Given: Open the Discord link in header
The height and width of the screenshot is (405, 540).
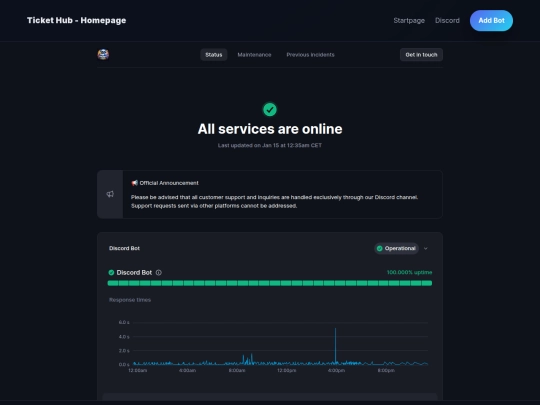Looking at the screenshot, I should pos(447,21).
